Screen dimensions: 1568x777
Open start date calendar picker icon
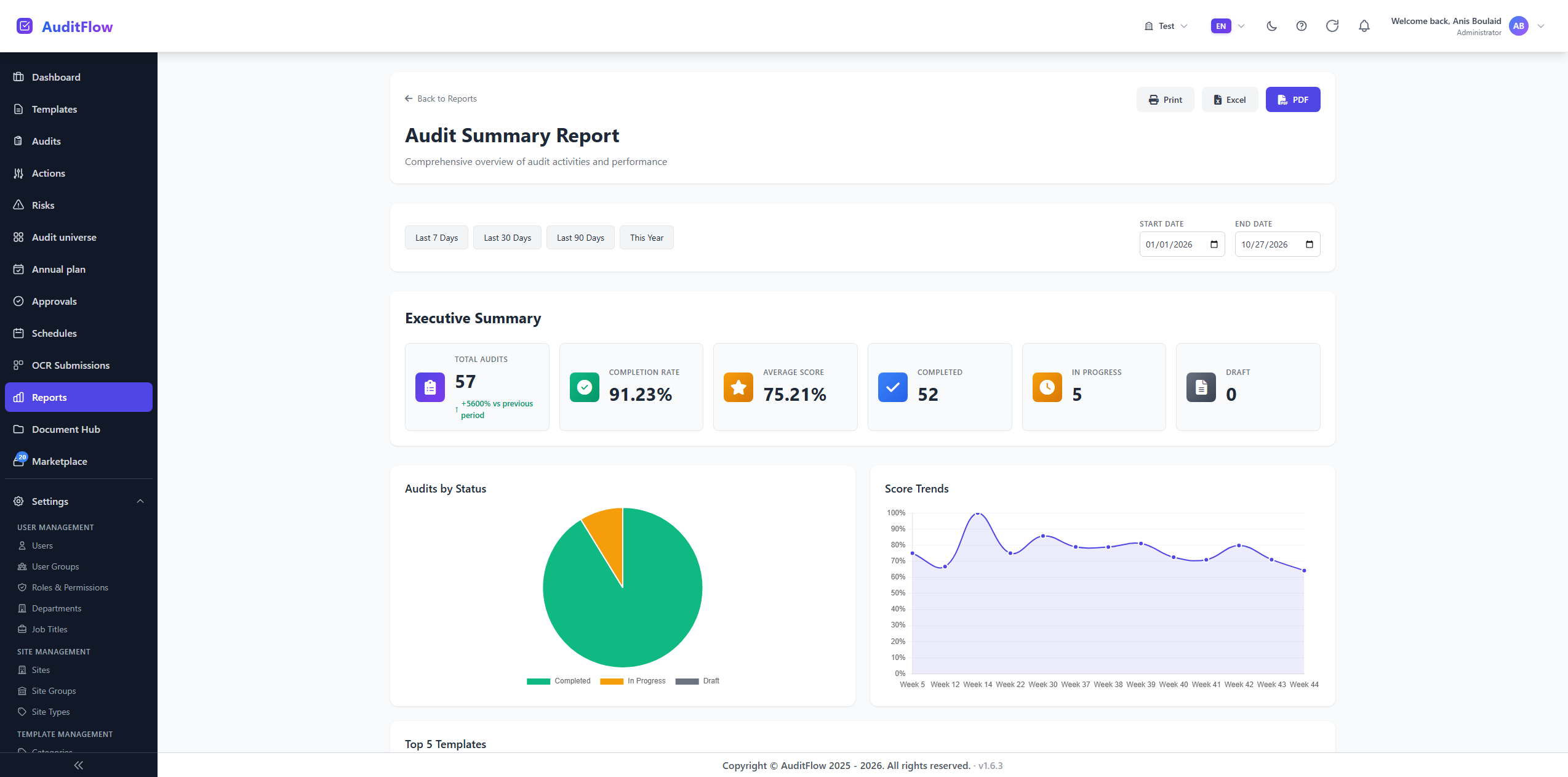click(x=1214, y=244)
